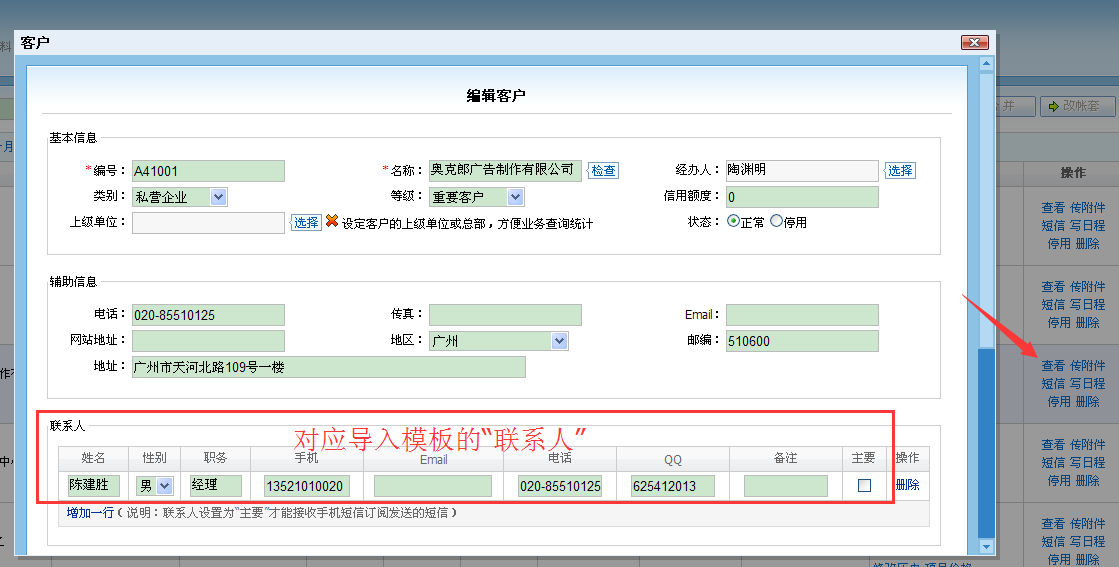Click the 手机 field containing 13521010020
The height and width of the screenshot is (567, 1119).
click(306, 486)
